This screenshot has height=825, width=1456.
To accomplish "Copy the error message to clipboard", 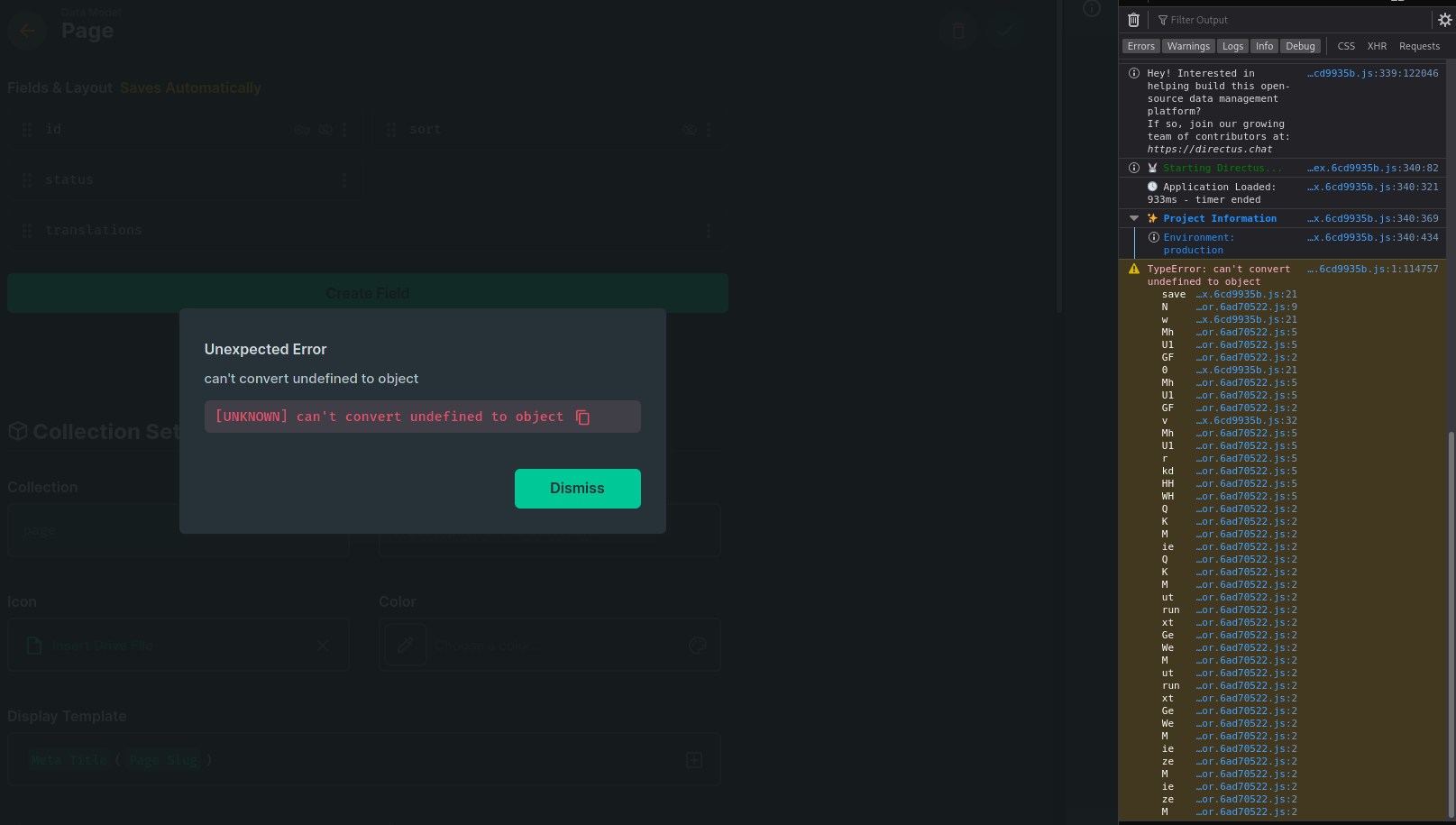I will (x=582, y=417).
